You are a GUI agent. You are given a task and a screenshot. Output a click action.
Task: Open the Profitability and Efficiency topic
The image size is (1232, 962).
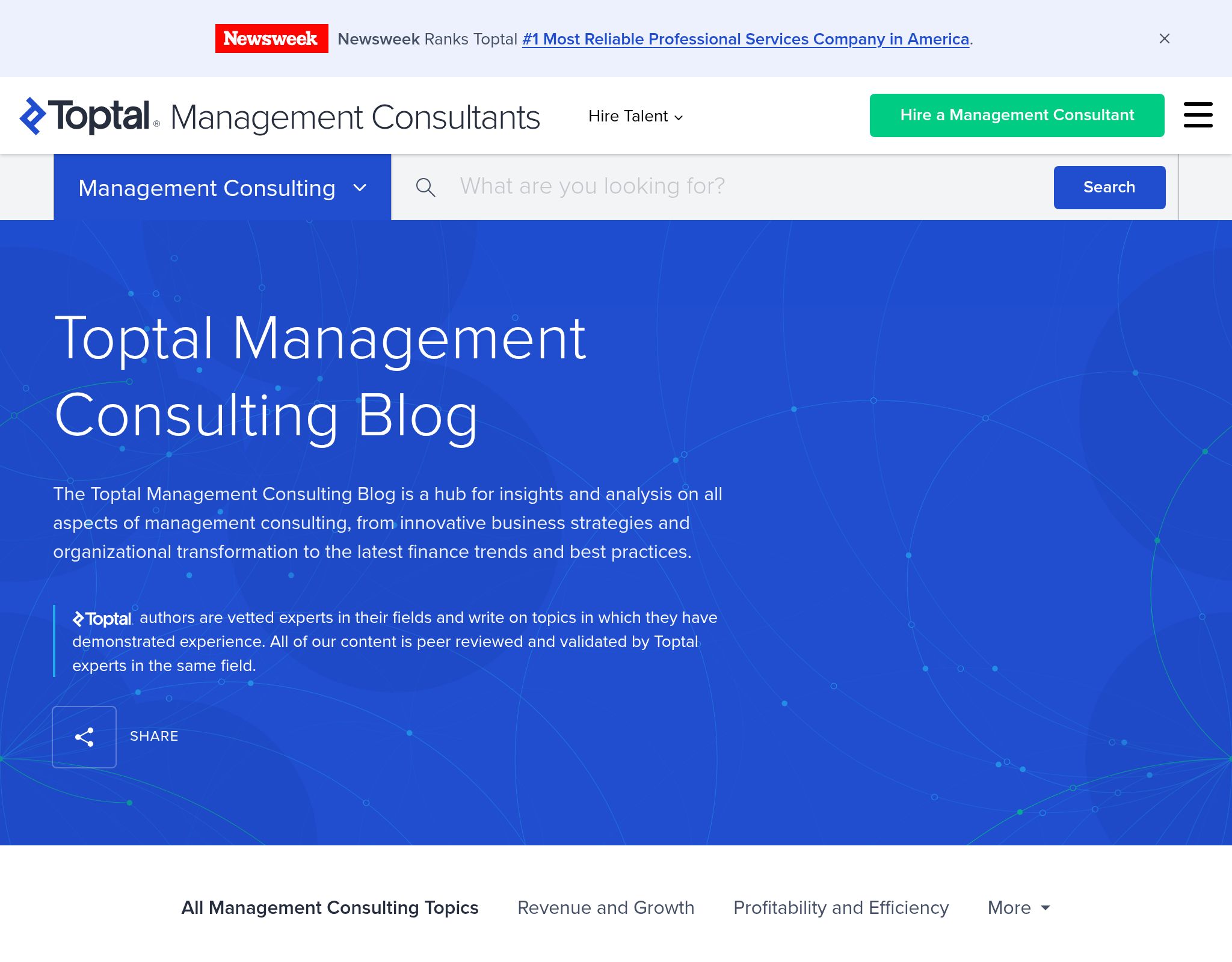click(841, 907)
